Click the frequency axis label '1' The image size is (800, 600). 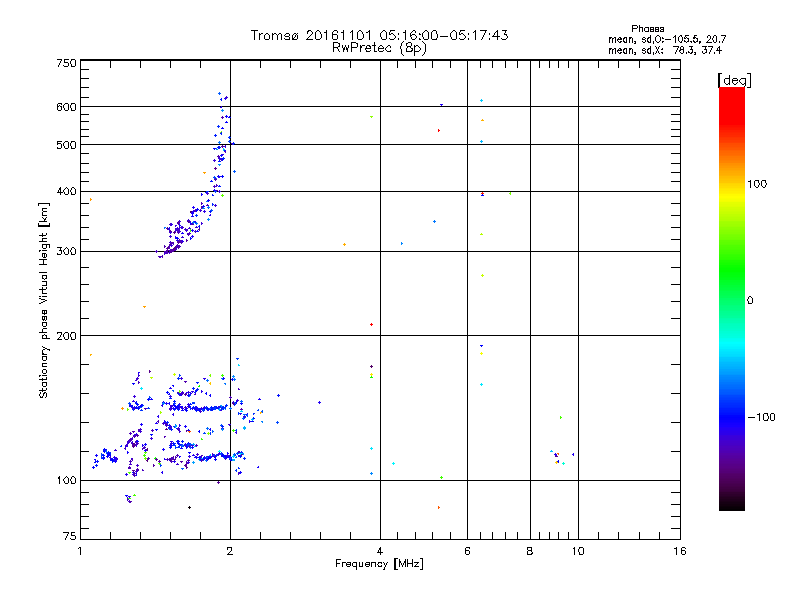[80, 551]
